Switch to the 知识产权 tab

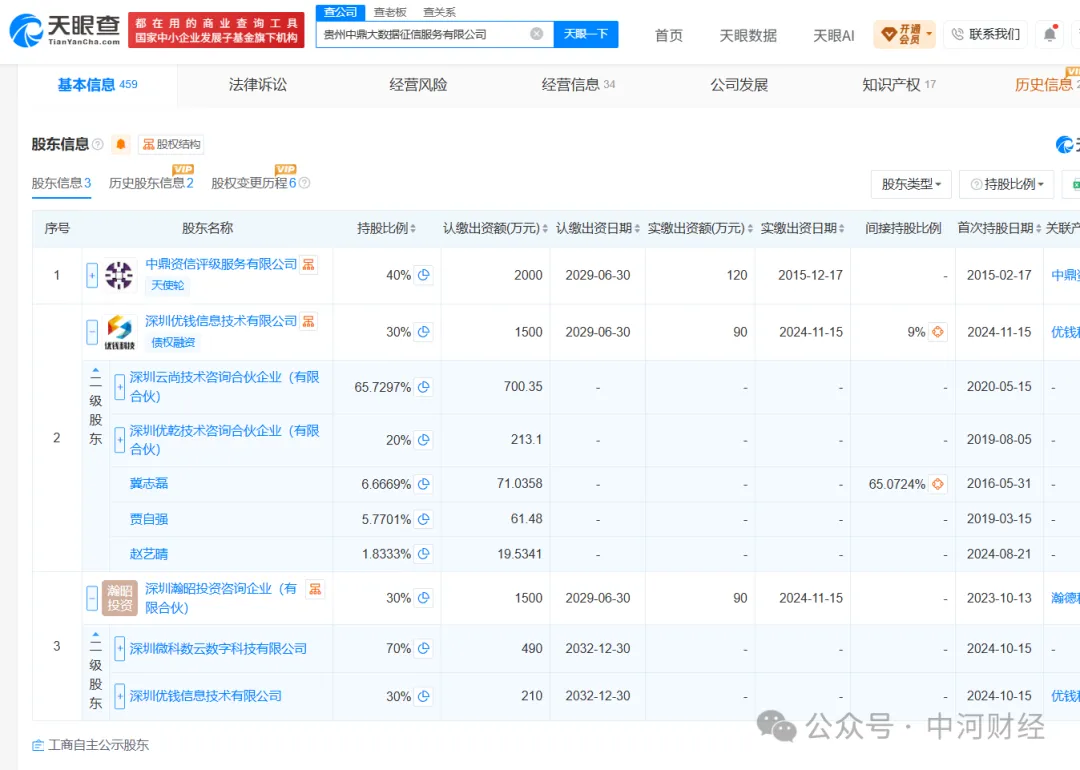point(899,85)
